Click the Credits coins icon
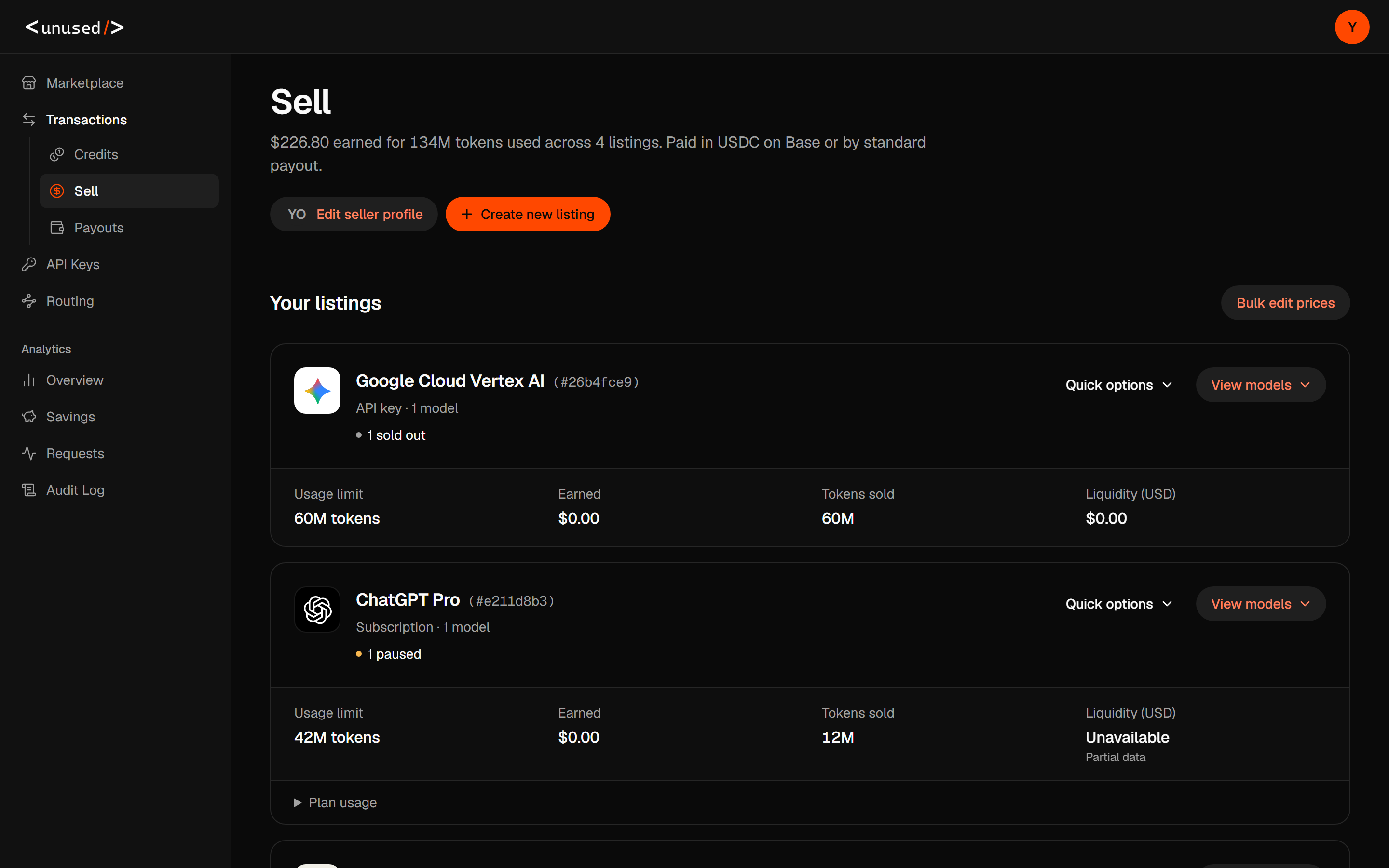This screenshot has height=868, width=1389. click(x=57, y=154)
